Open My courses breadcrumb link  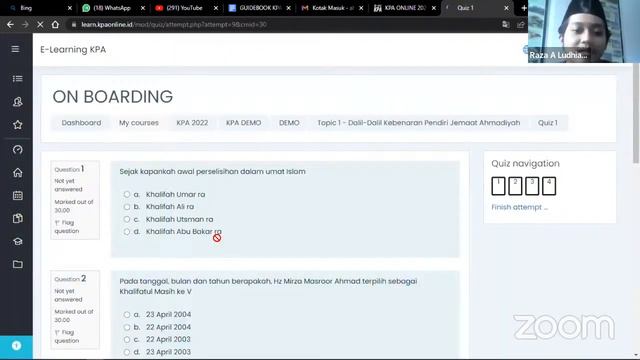click(139, 123)
